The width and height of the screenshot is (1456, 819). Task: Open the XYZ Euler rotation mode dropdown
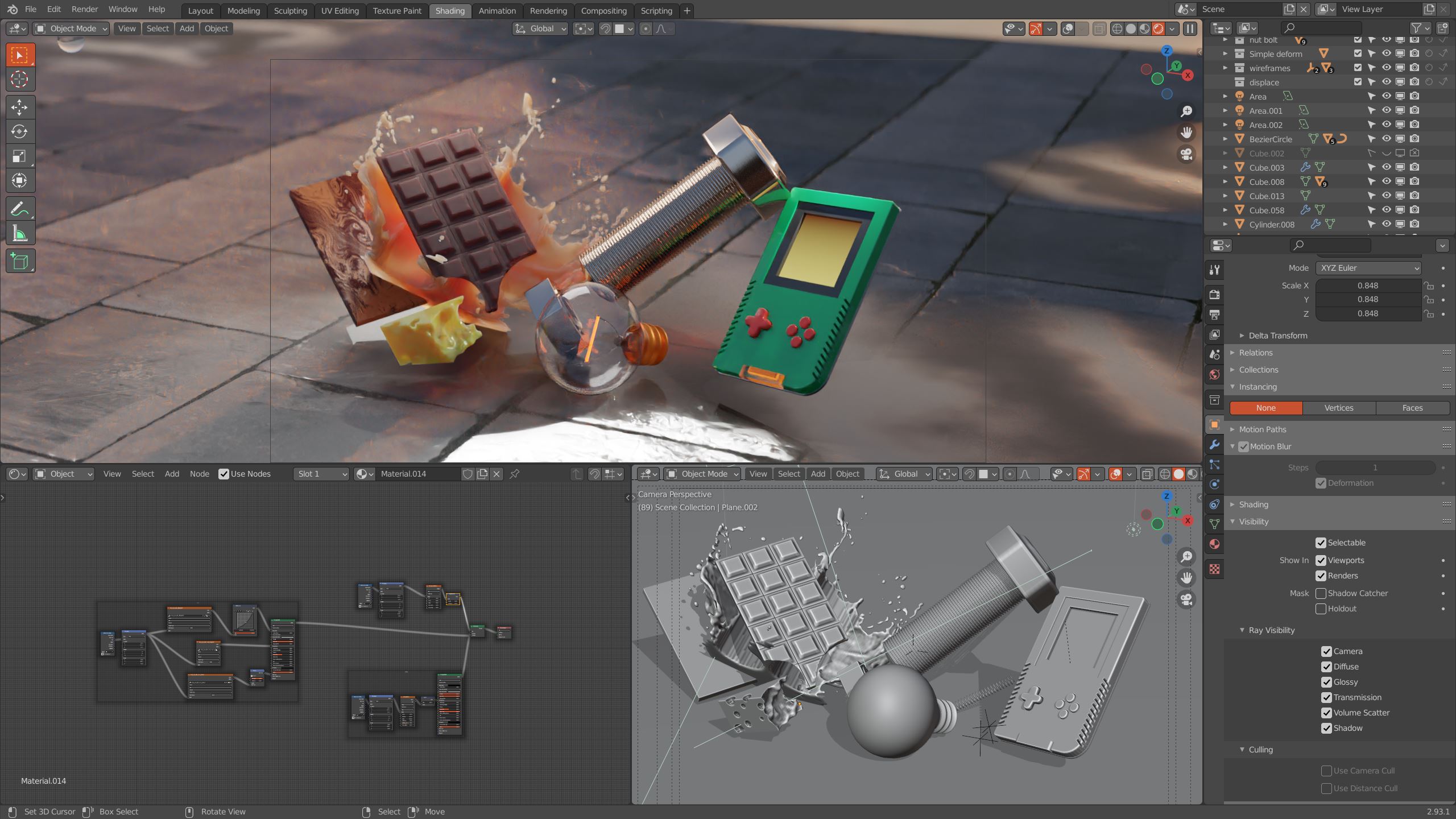[1368, 268]
